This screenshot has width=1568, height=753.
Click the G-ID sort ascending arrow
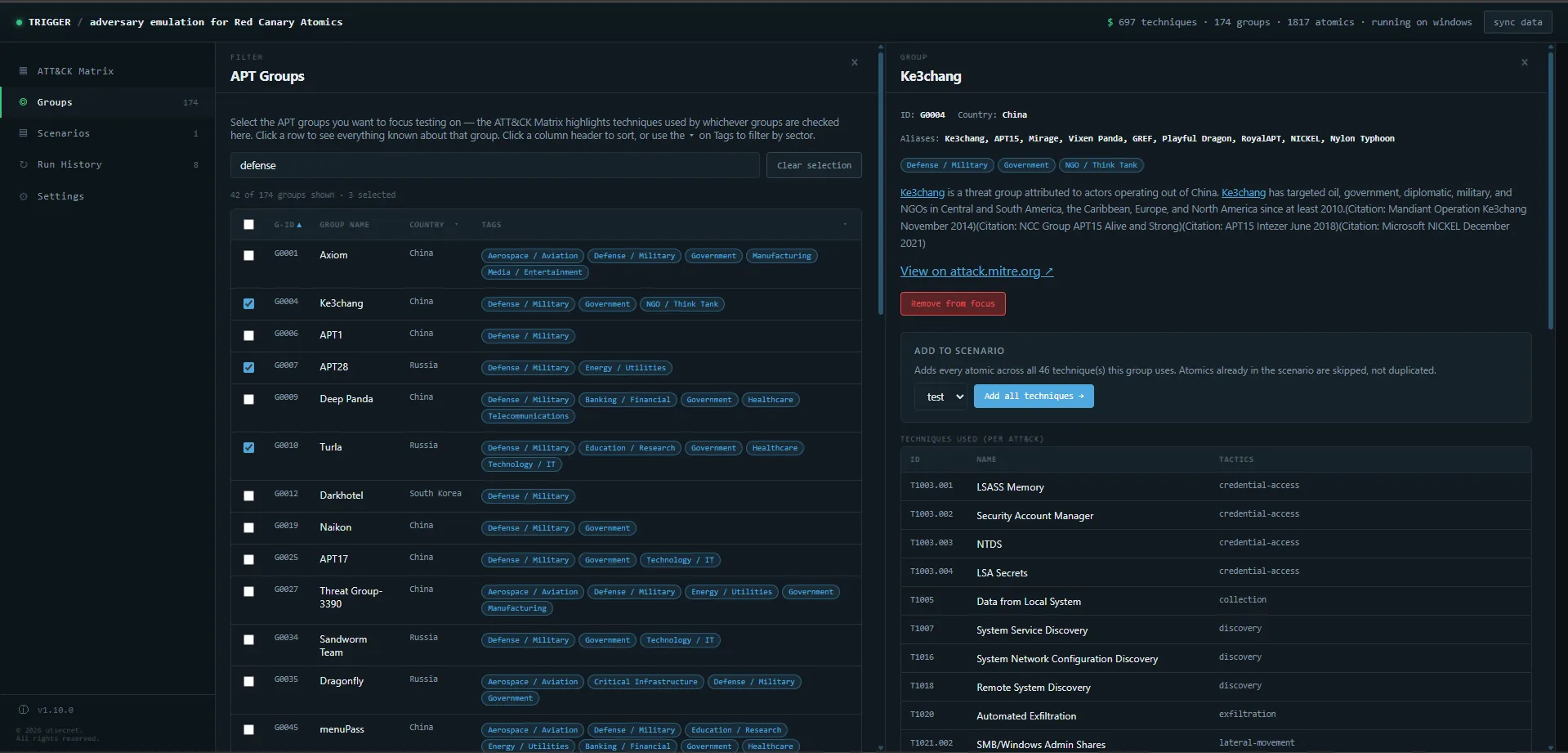coord(299,225)
